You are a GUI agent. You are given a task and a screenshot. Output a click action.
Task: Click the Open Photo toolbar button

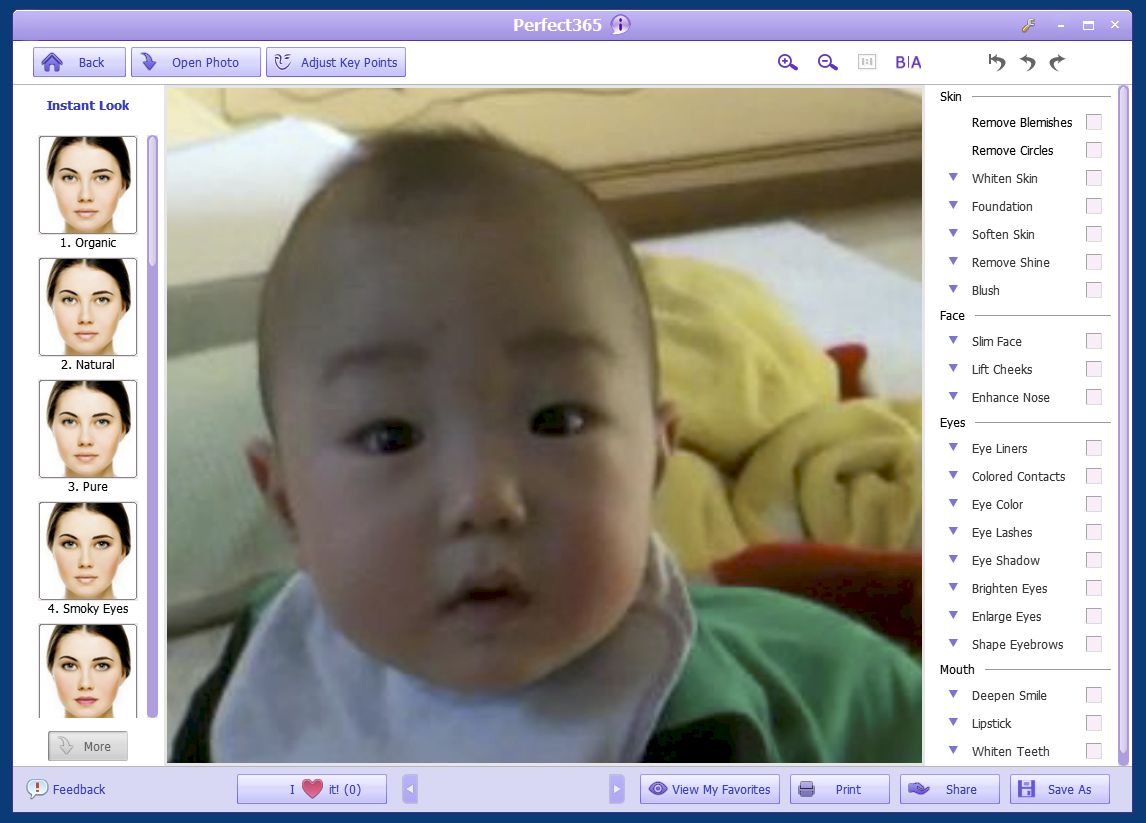coord(195,62)
